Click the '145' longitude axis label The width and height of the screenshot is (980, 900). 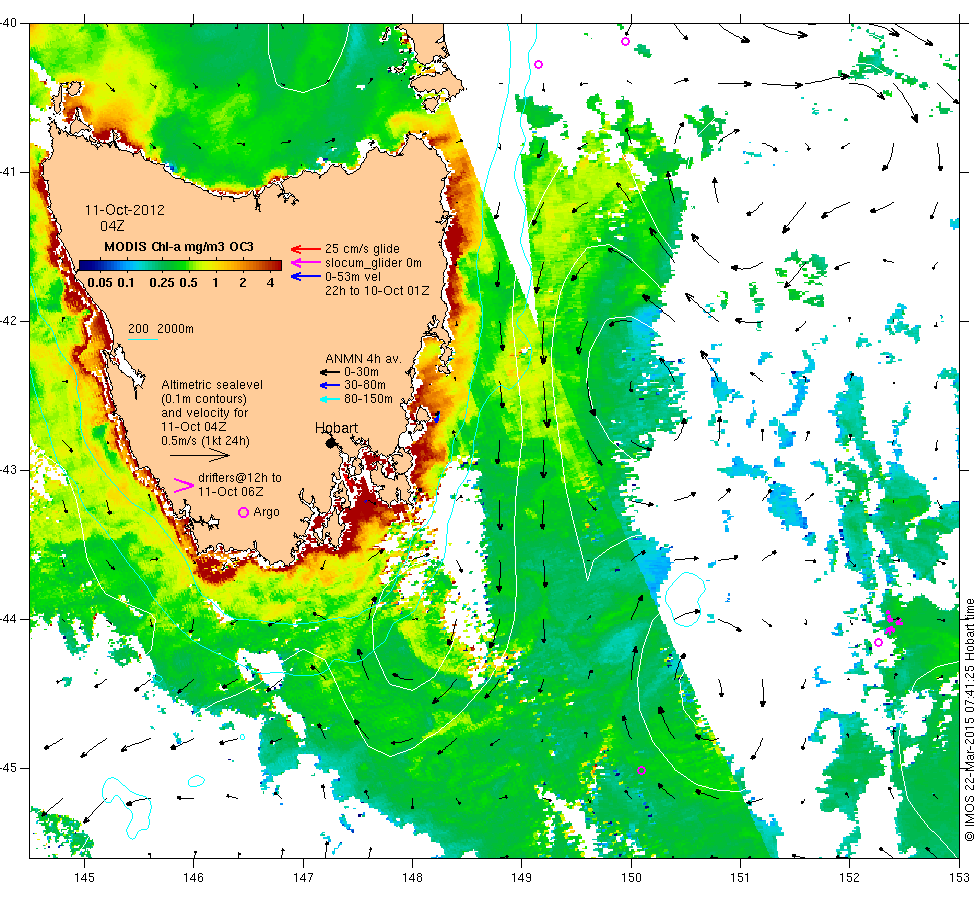tap(84, 877)
